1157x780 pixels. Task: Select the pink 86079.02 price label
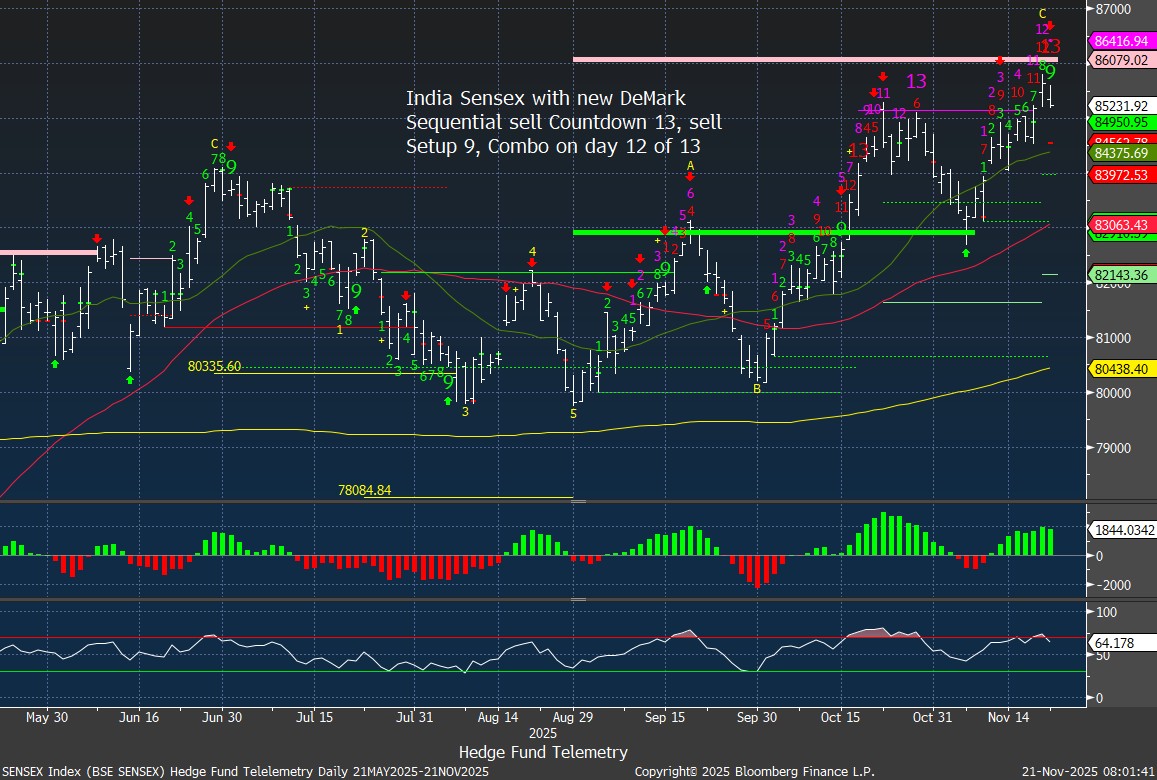pyautogui.click(x=1120, y=60)
